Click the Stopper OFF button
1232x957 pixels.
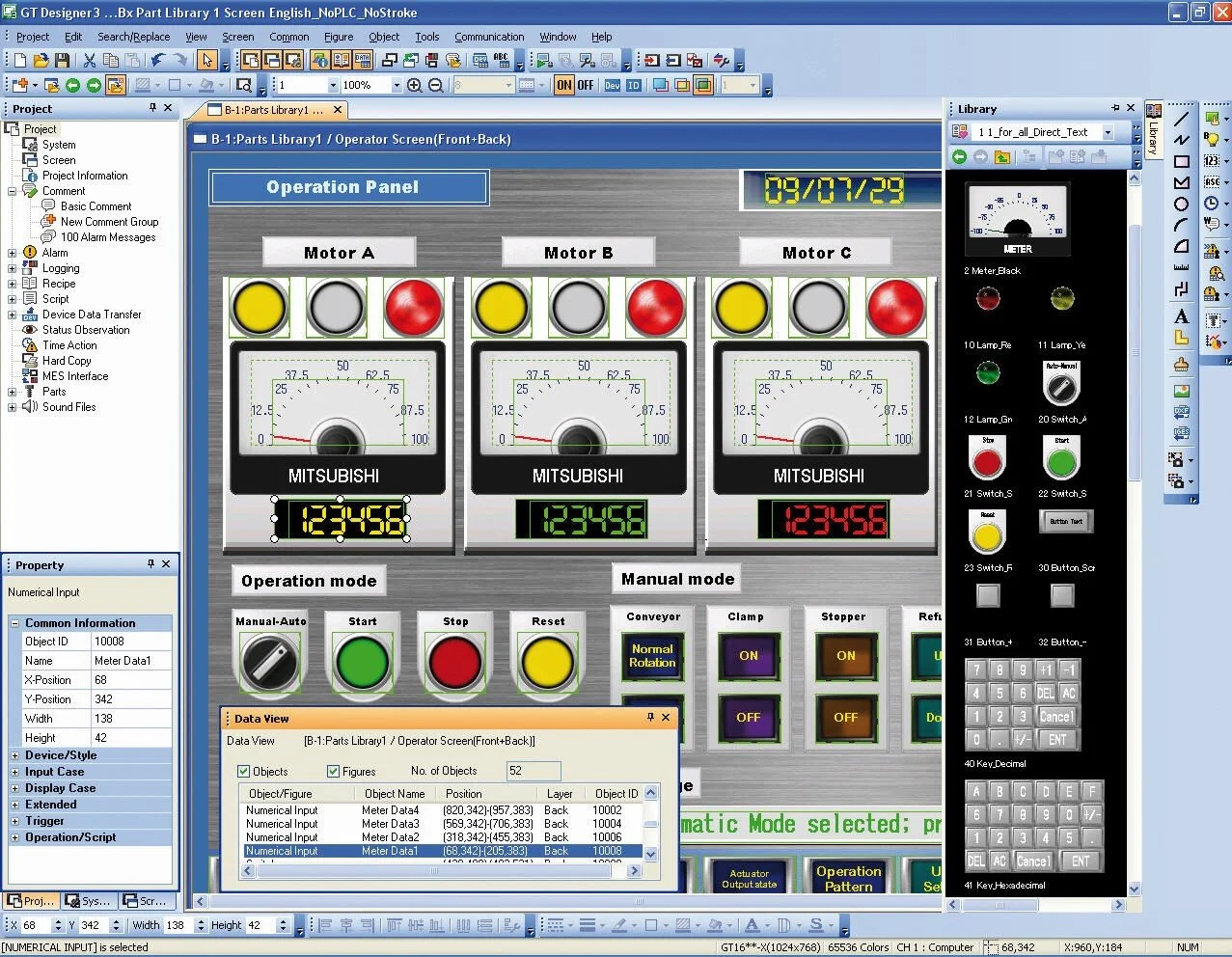pyautogui.click(x=846, y=717)
